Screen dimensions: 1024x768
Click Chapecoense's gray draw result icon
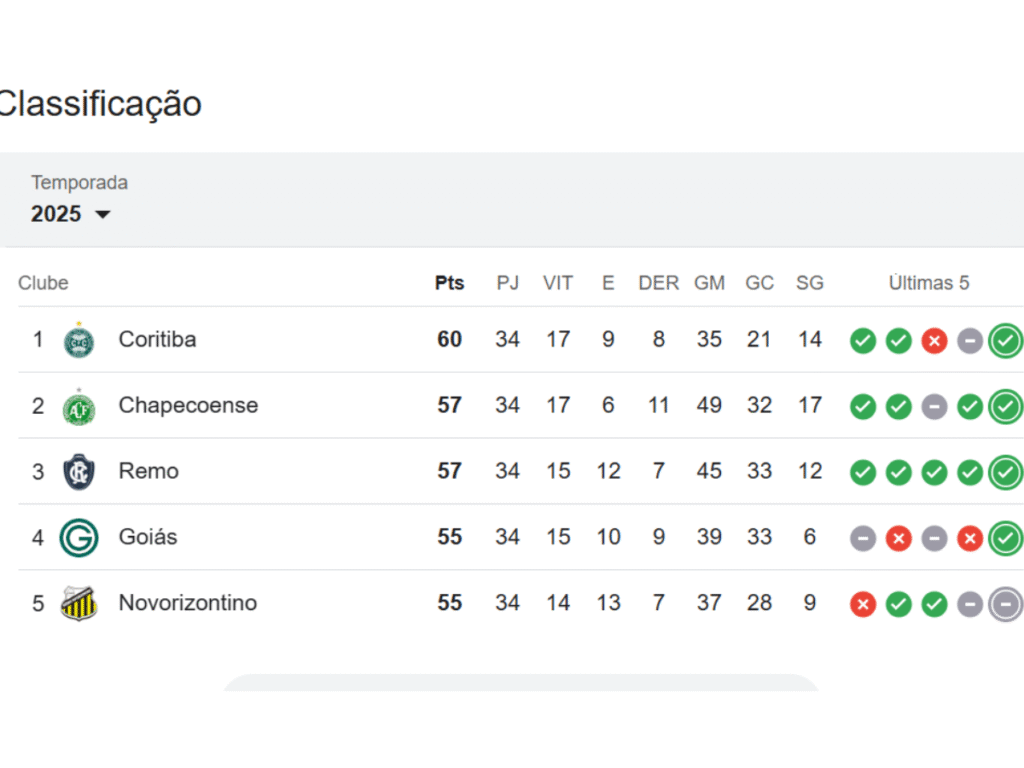tap(934, 407)
